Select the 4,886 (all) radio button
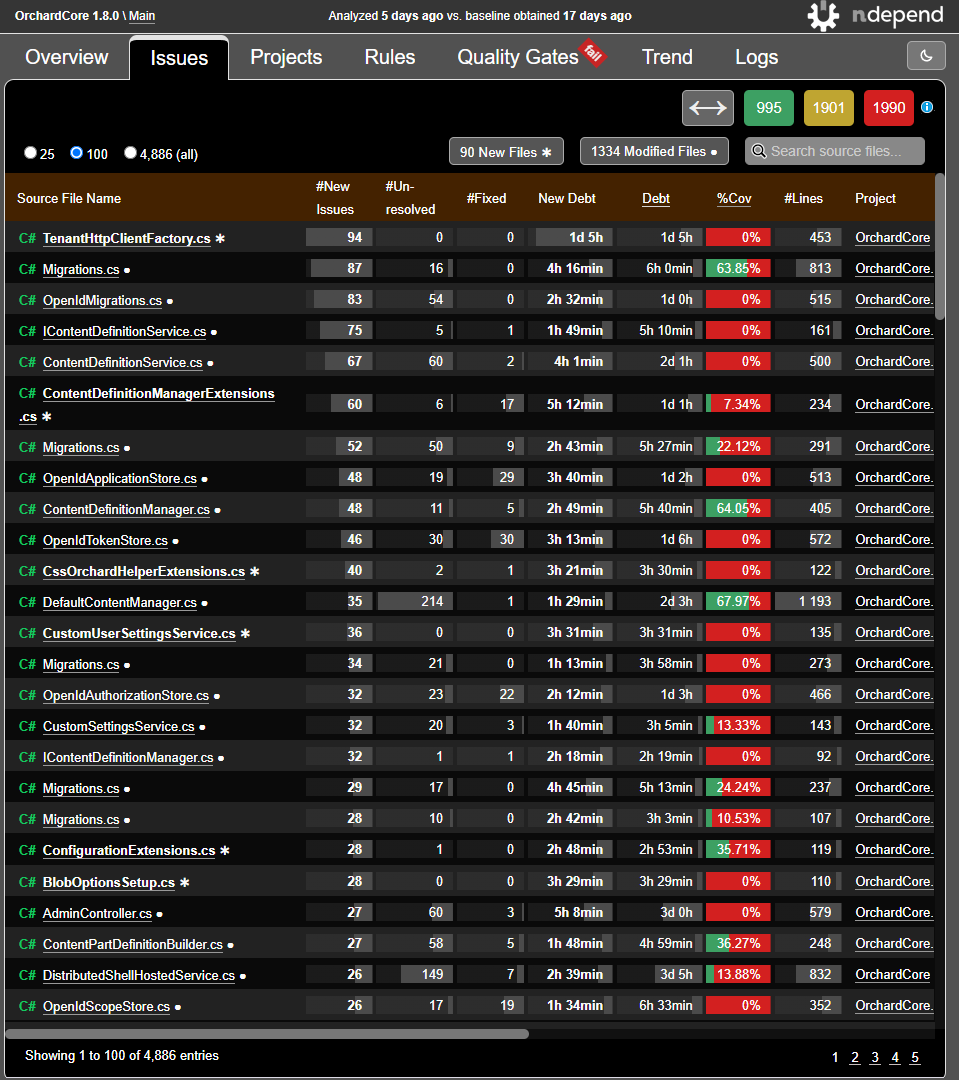The height and width of the screenshot is (1080, 959). [x=130, y=153]
